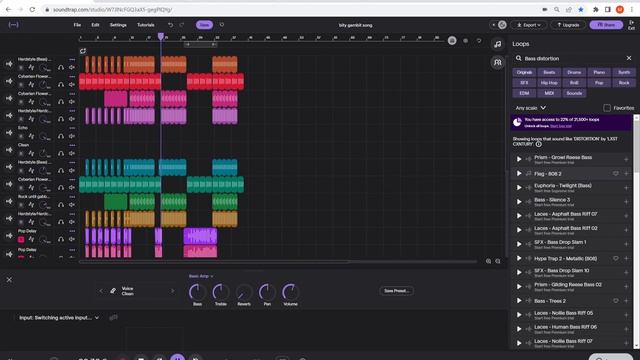Bookmark this page with the star icon
The height and width of the screenshot is (360, 640).
[x=581, y=9]
